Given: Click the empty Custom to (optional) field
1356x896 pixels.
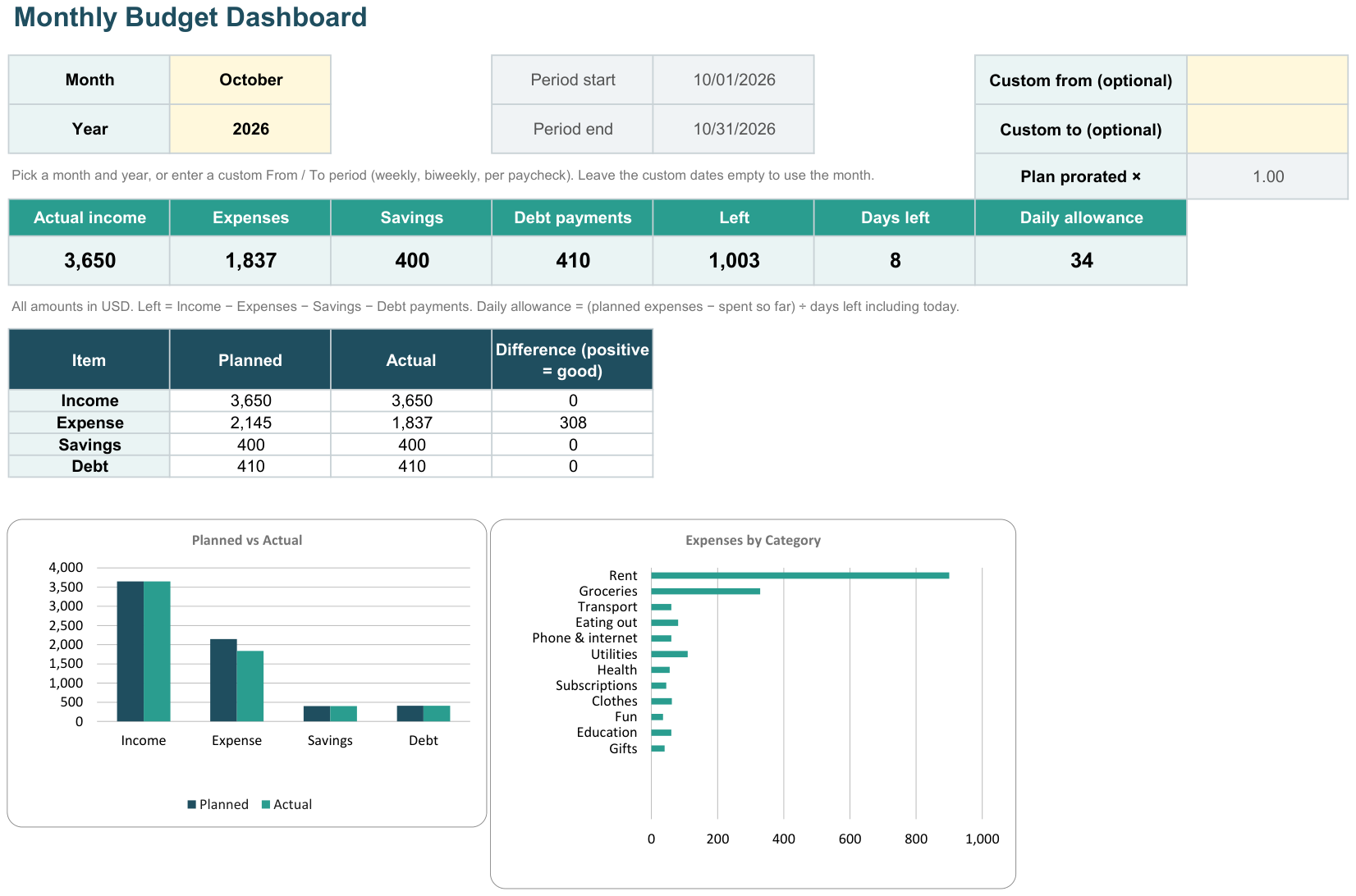Looking at the screenshot, I should coord(1267,129).
